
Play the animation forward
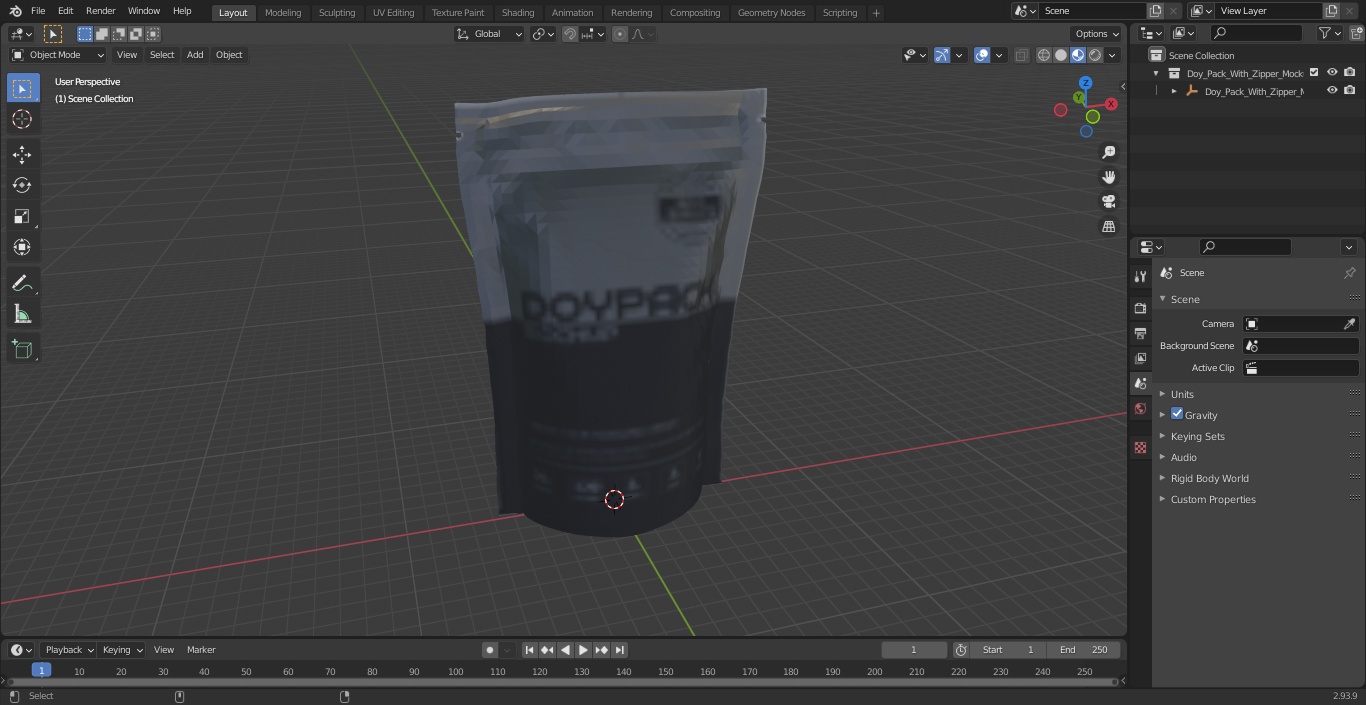(583, 650)
